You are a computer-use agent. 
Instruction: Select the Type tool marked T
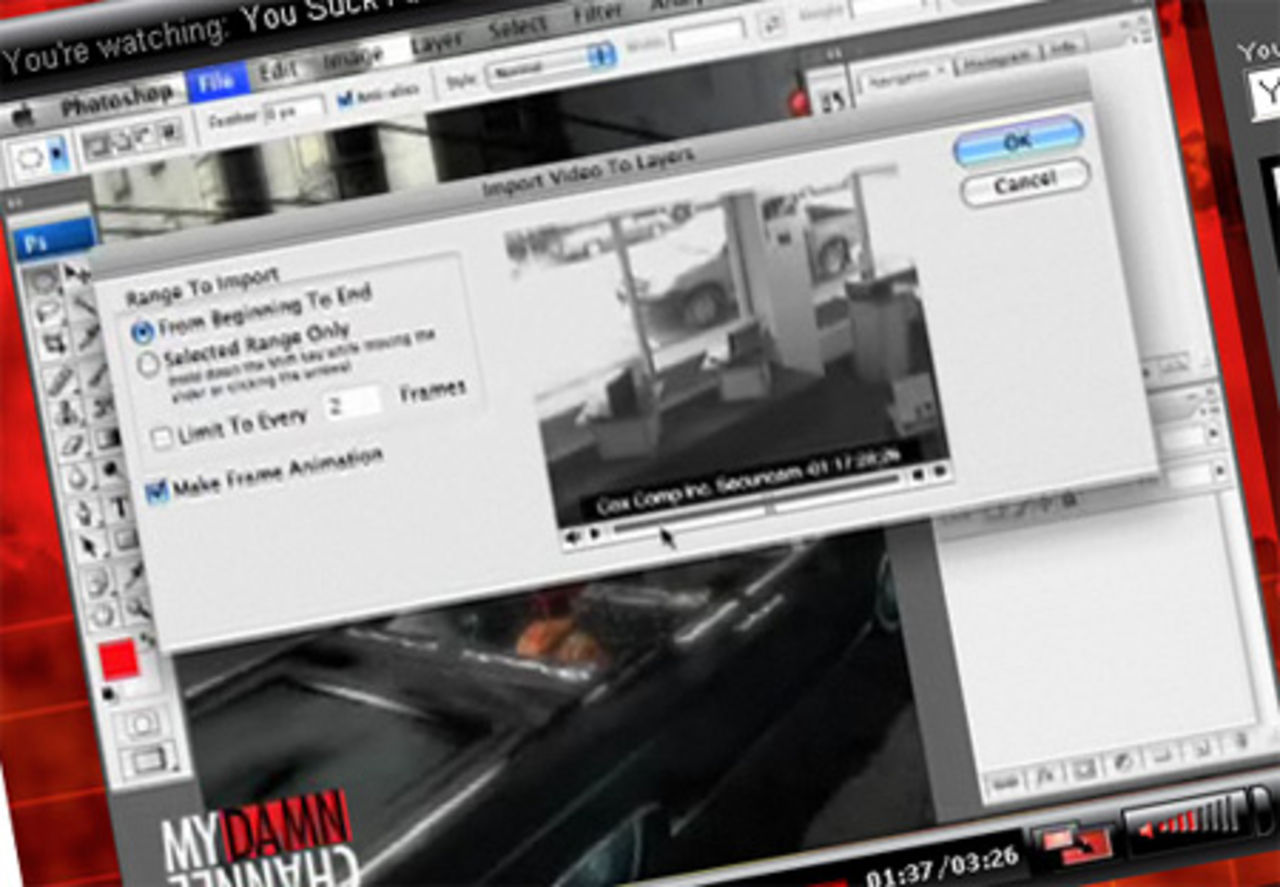pos(121,507)
